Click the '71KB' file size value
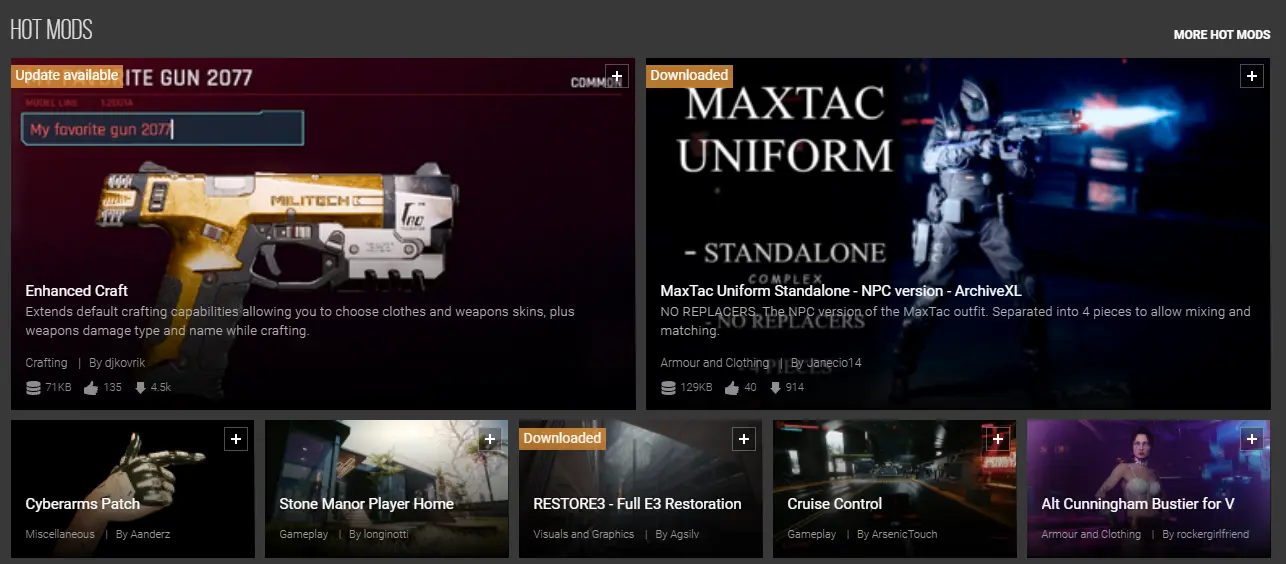 point(58,387)
